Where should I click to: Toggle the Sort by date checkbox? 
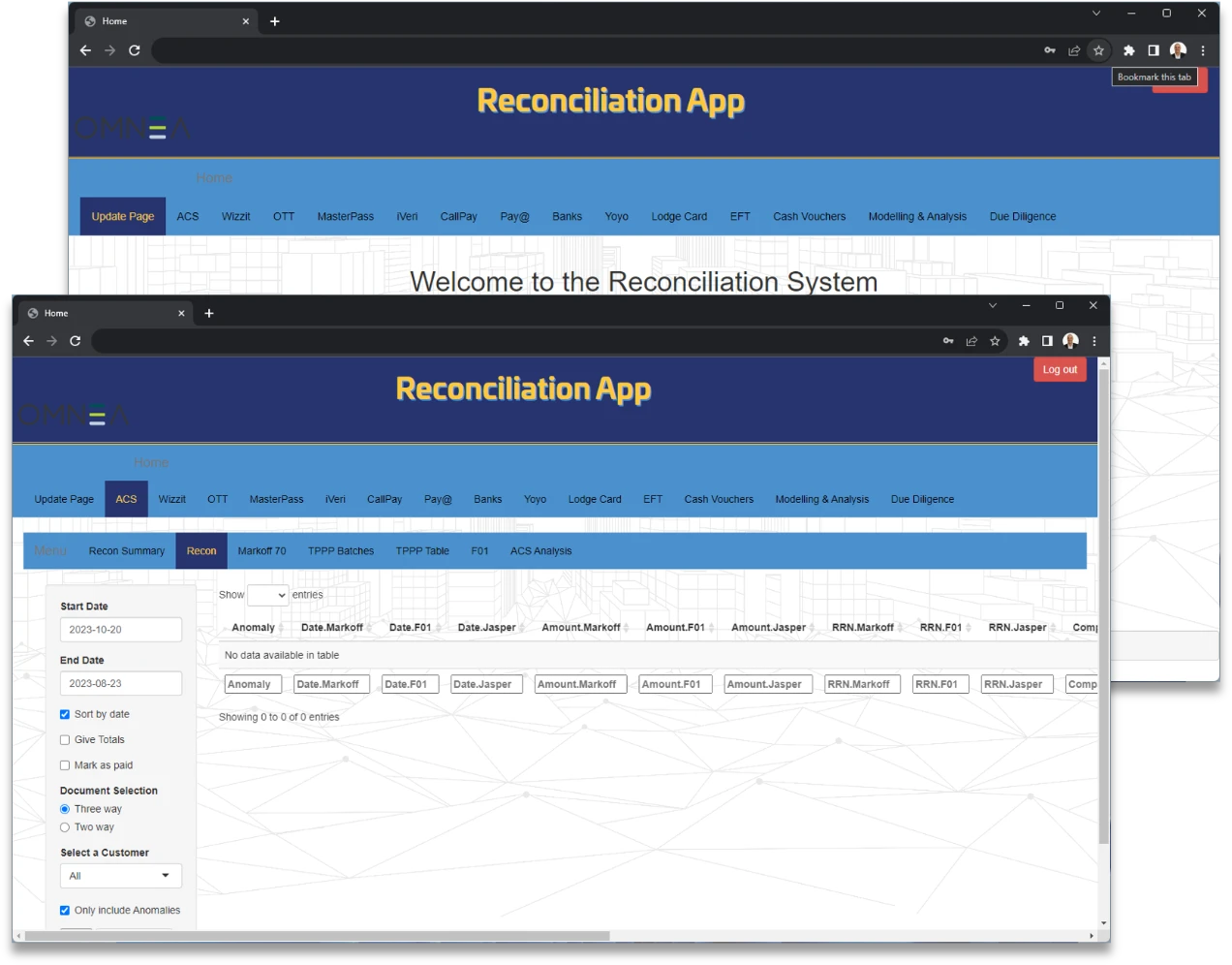(x=65, y=714)
